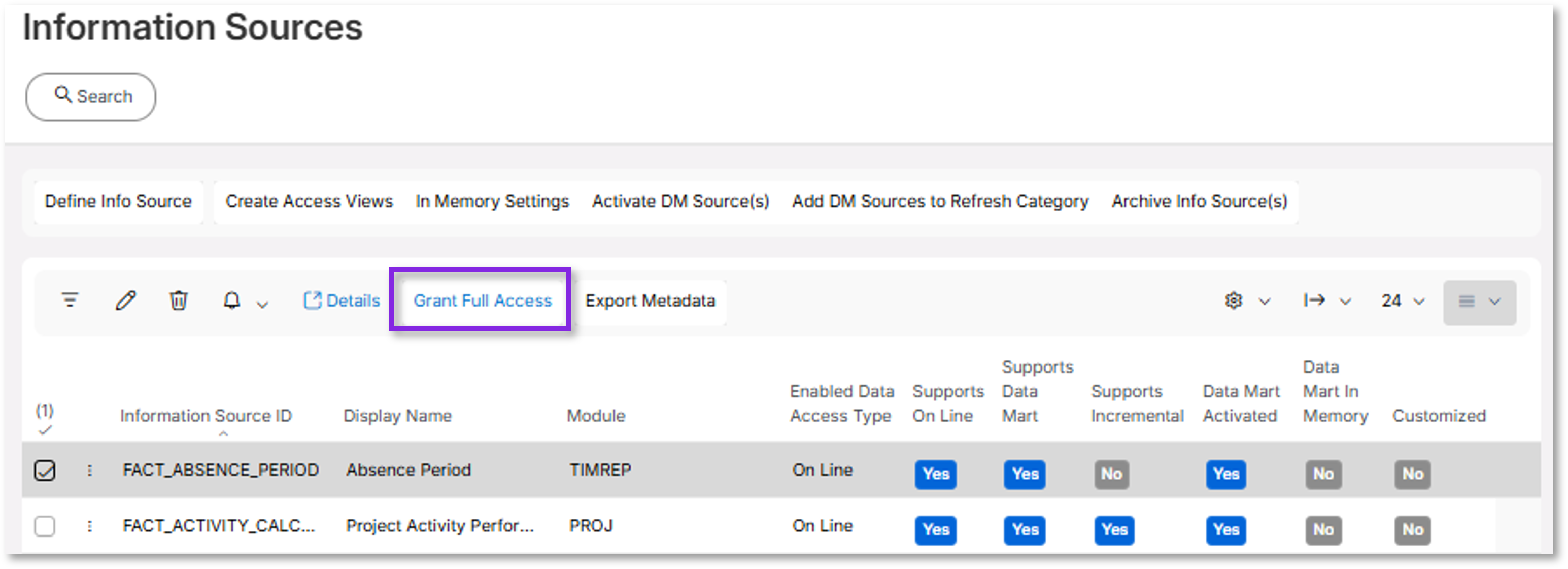The image size is (1568, 569).
Task: Click the Search button
Action: (x=91, y=97)
